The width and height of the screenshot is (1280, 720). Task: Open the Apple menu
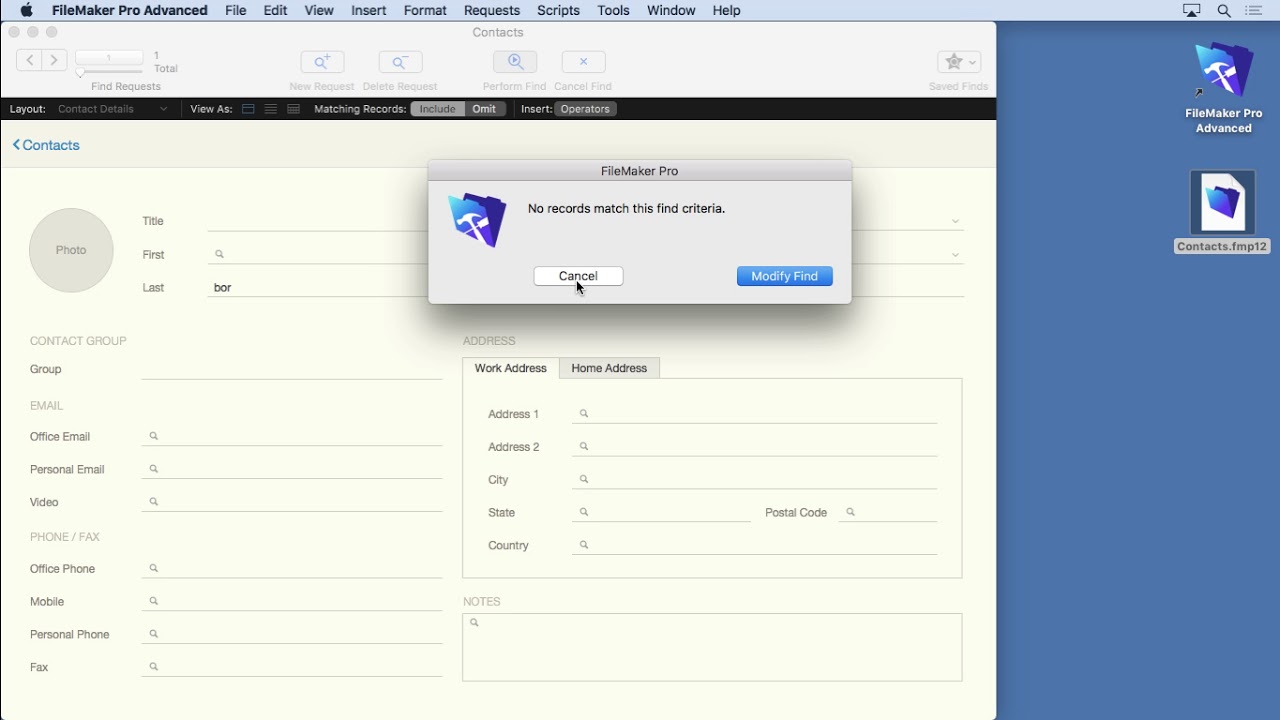pyautogui.click(x=27, y=10)
